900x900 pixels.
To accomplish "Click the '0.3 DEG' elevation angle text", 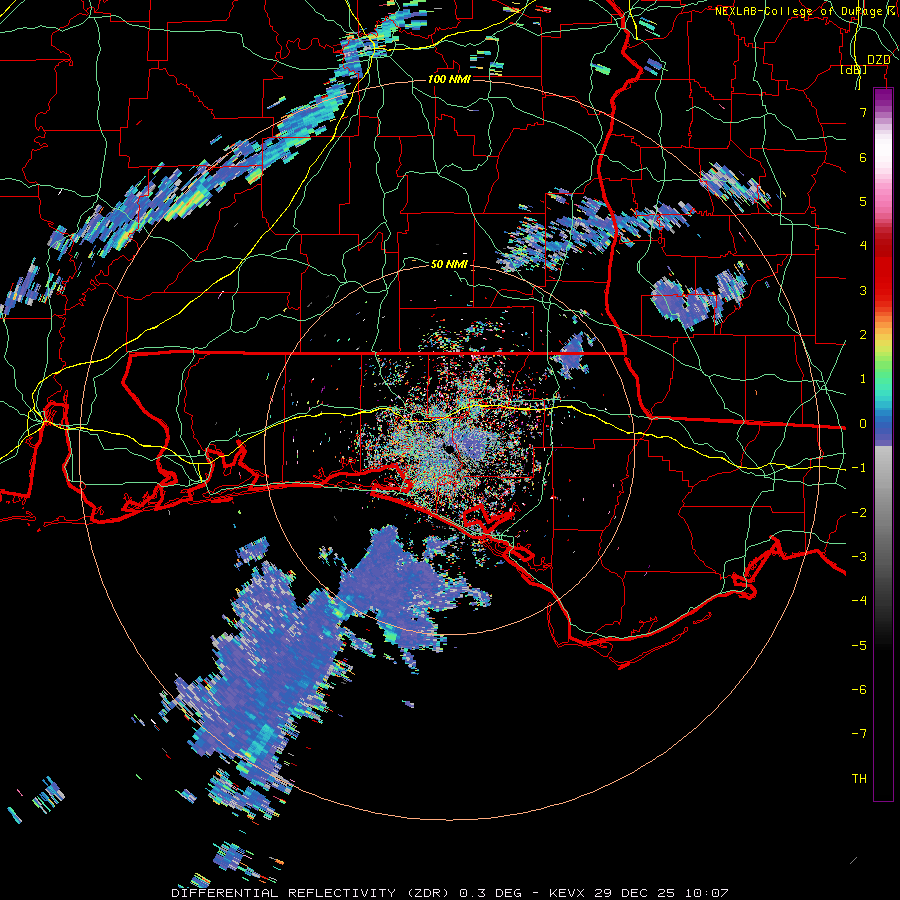I will [x=491, y=893].
